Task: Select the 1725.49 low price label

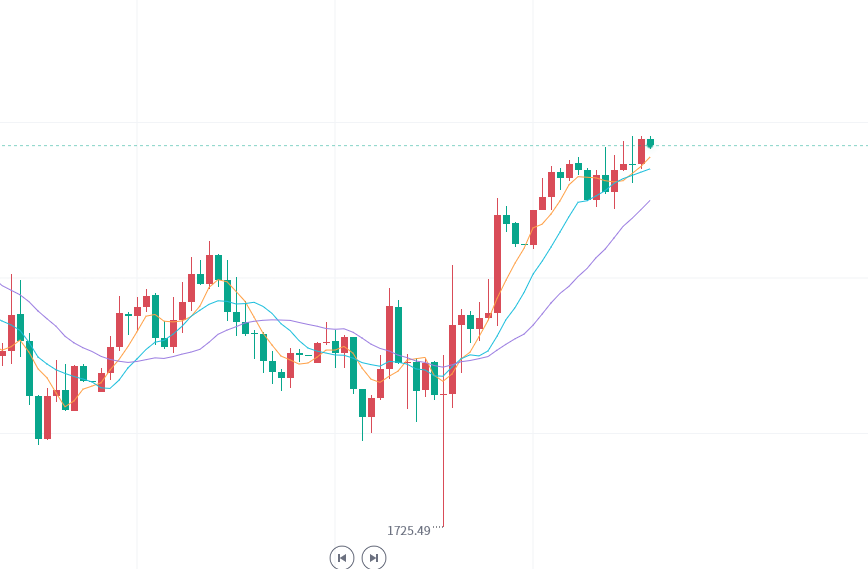Action: pos(409,531)
